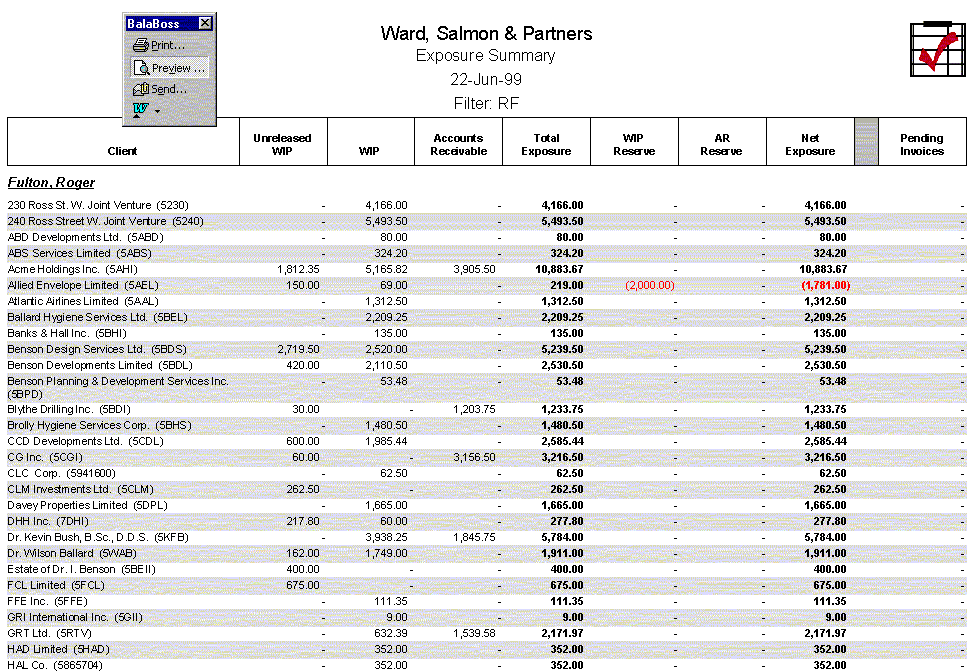
Task: Click the Net Exposure column header
Action: pos(810,144)
